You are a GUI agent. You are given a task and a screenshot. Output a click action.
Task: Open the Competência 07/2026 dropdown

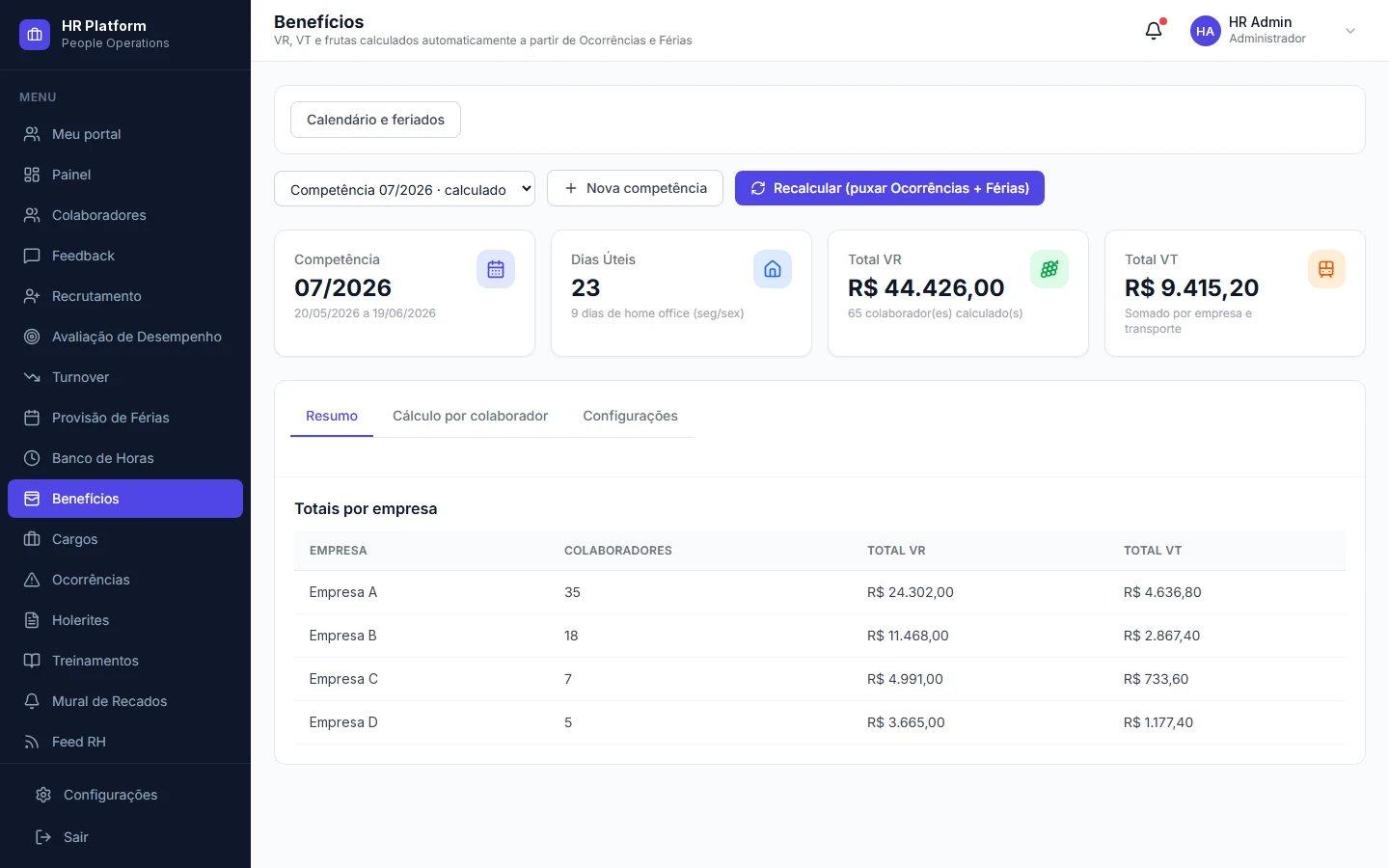tap(405, 189)
